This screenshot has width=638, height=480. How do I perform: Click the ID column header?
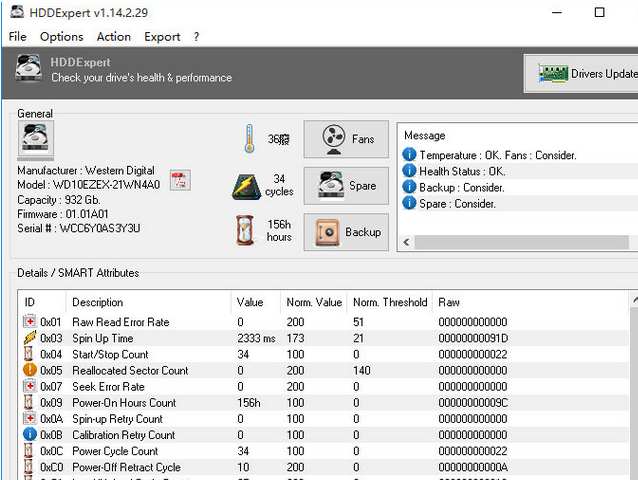click(x=42, y=302)
